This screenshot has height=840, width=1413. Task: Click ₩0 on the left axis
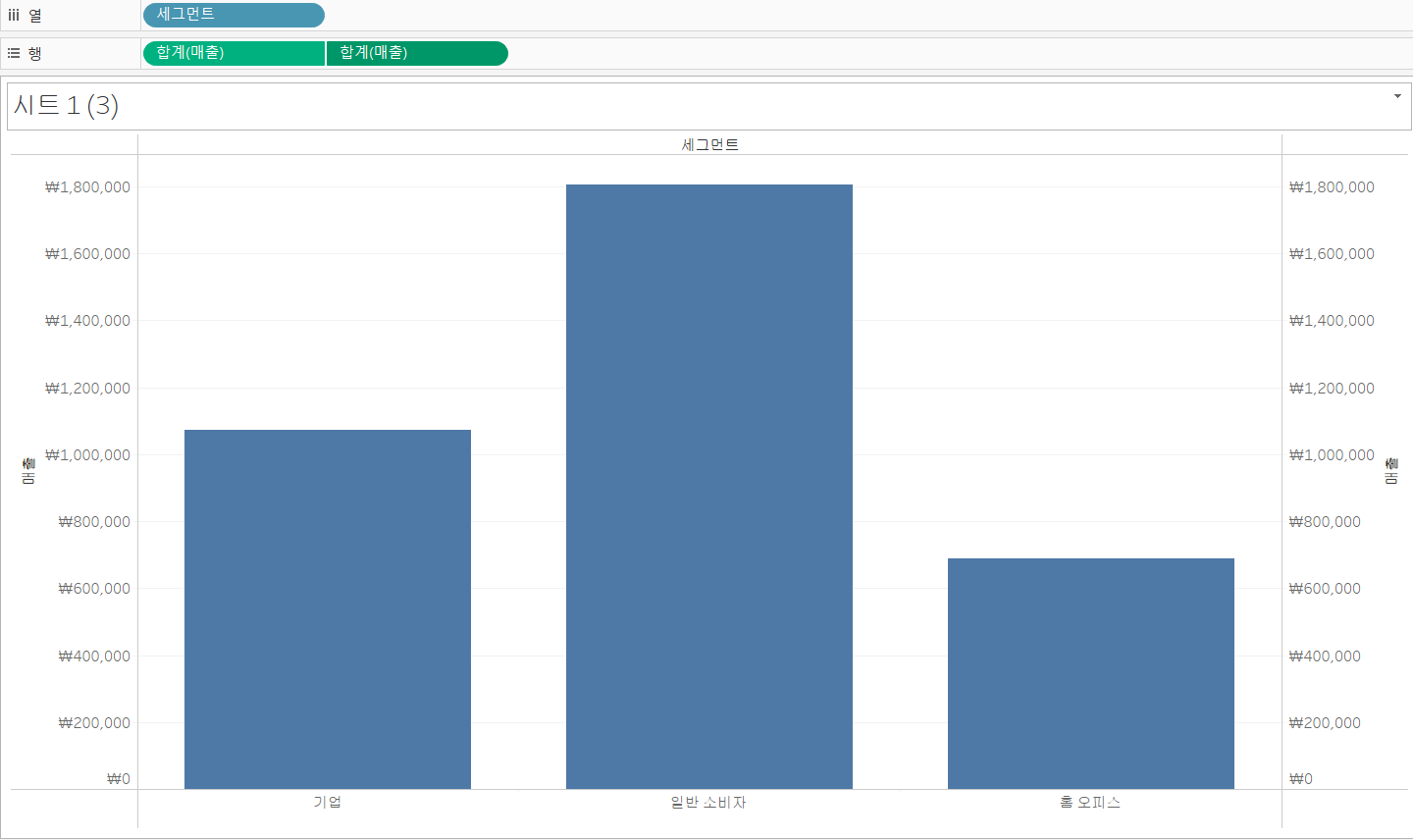click(119, 778)
